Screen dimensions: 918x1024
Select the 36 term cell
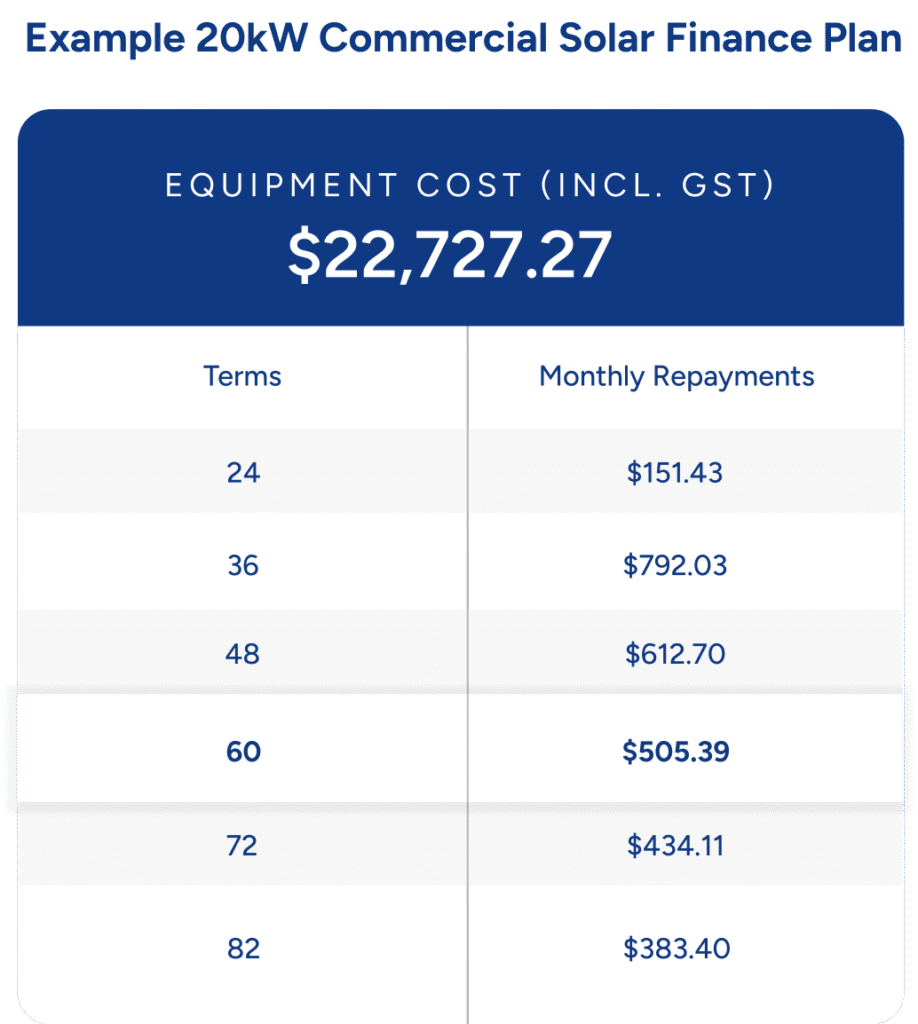(x=243, y=566)
